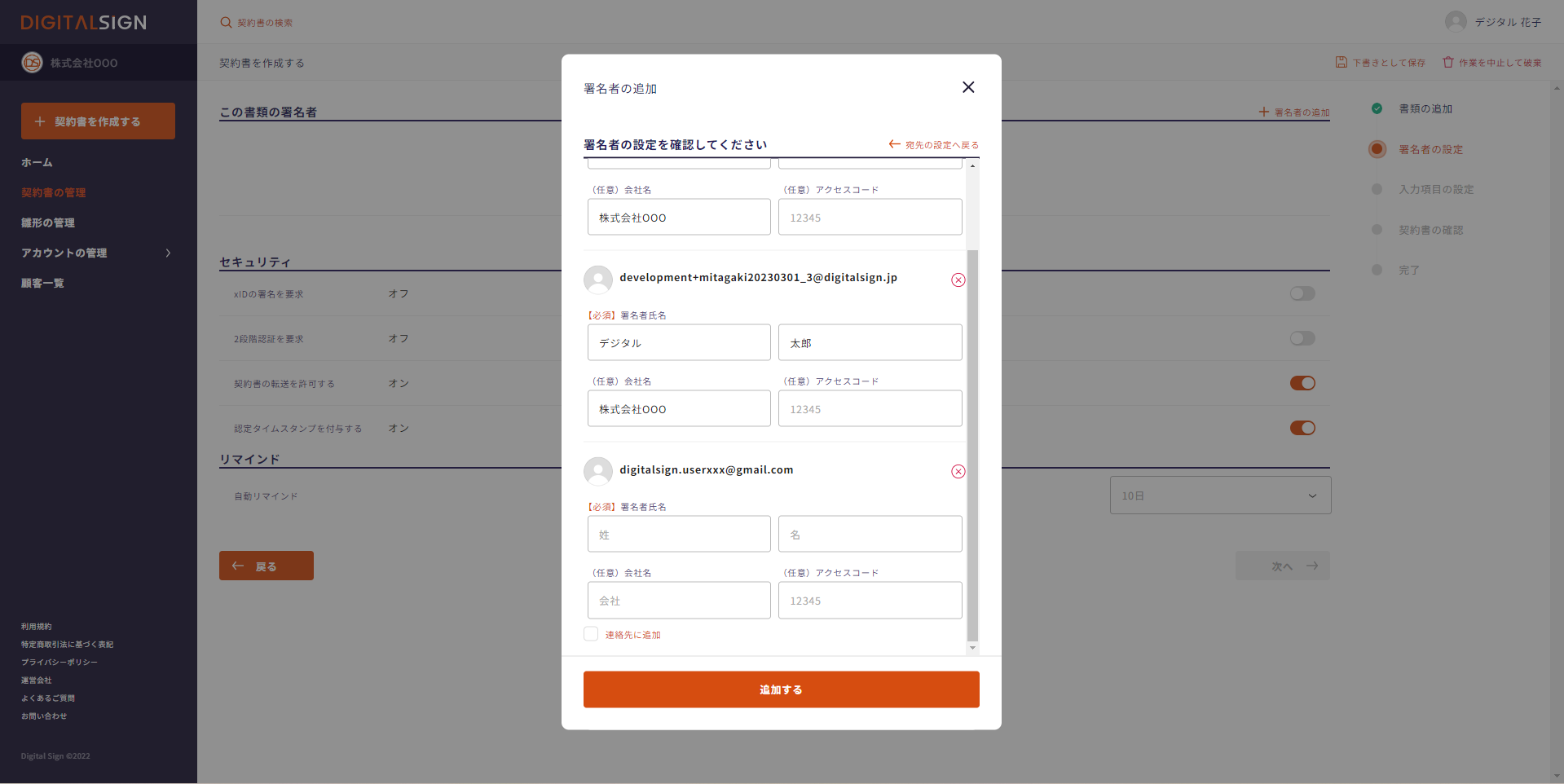Click the dialog scrollbar down arrow
This screenshot has width=1564, height=784.
[971, 648]
